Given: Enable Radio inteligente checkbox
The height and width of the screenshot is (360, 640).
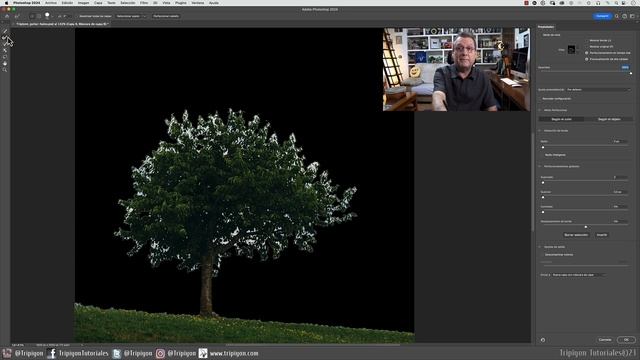Looking at the screenshot, I should point(542,155).
